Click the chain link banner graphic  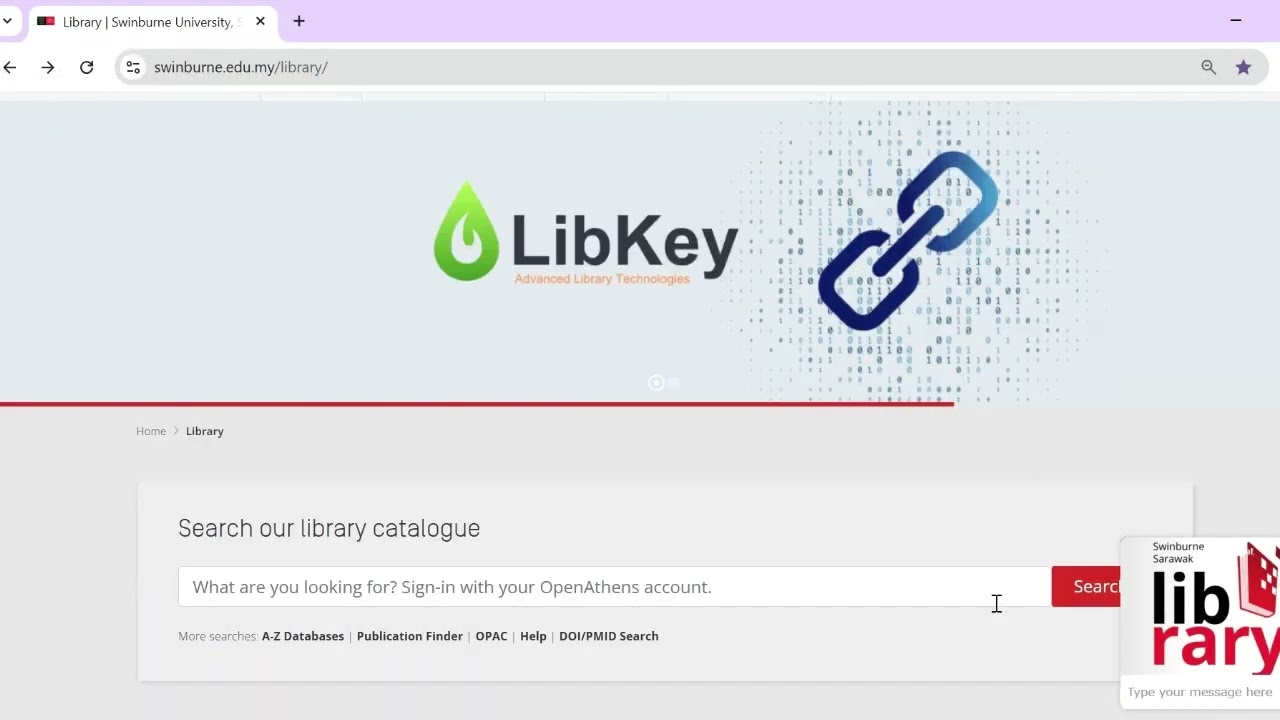tap(908, 240)
